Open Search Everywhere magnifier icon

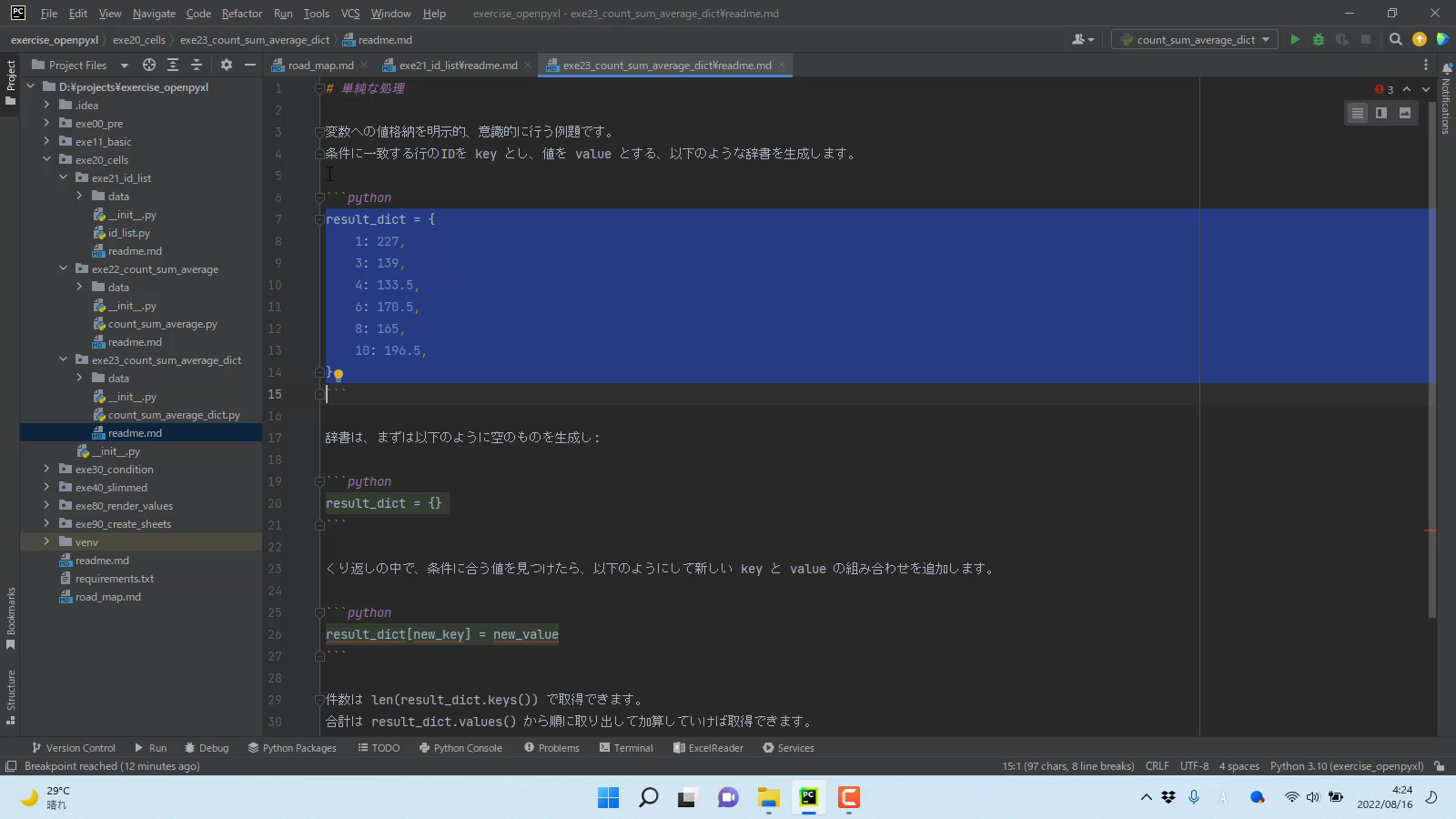pyautogui.click(x=1395, y=39)
